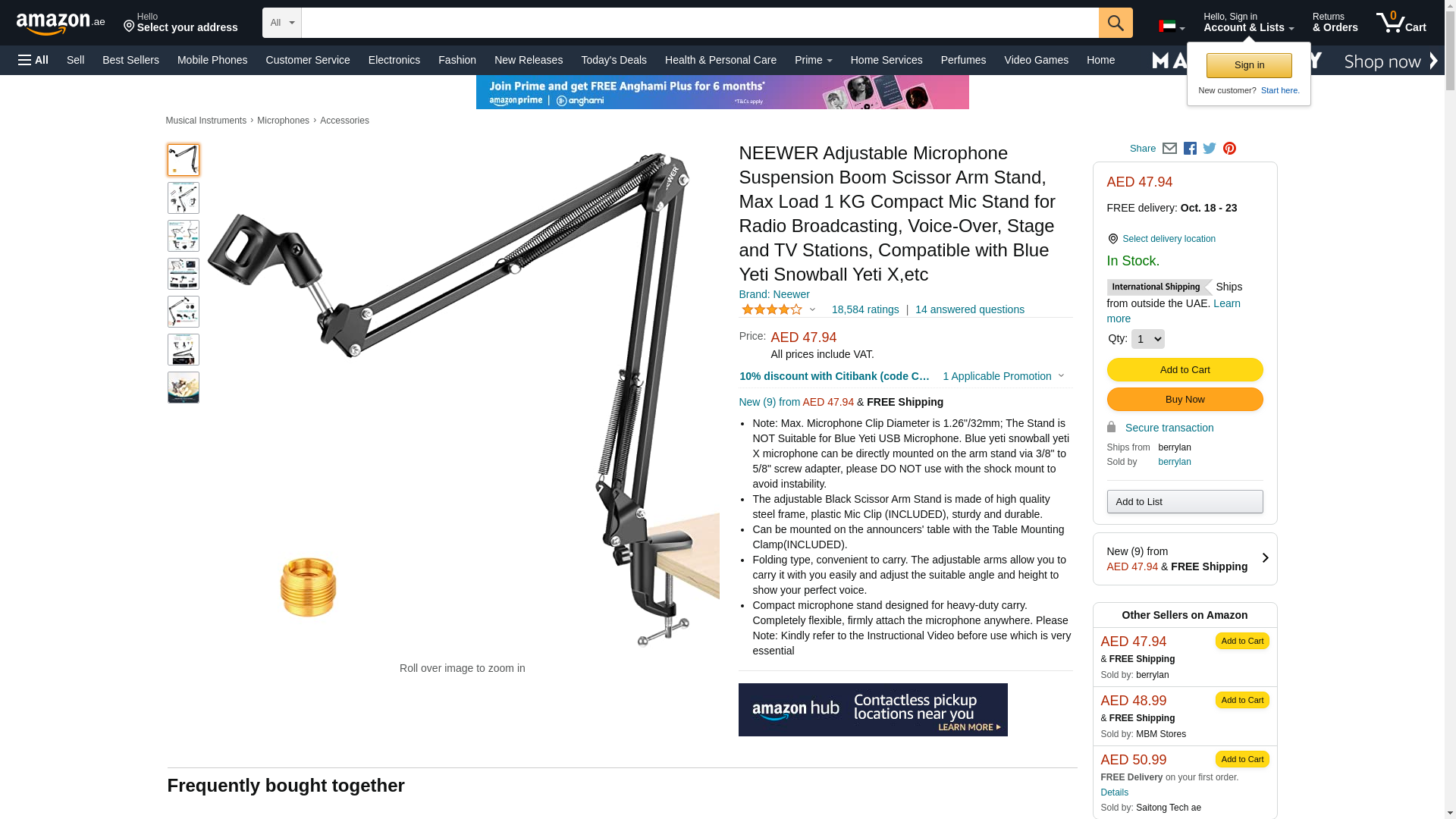Expand the 1 Applicable Promotion section

(1003, 376)
